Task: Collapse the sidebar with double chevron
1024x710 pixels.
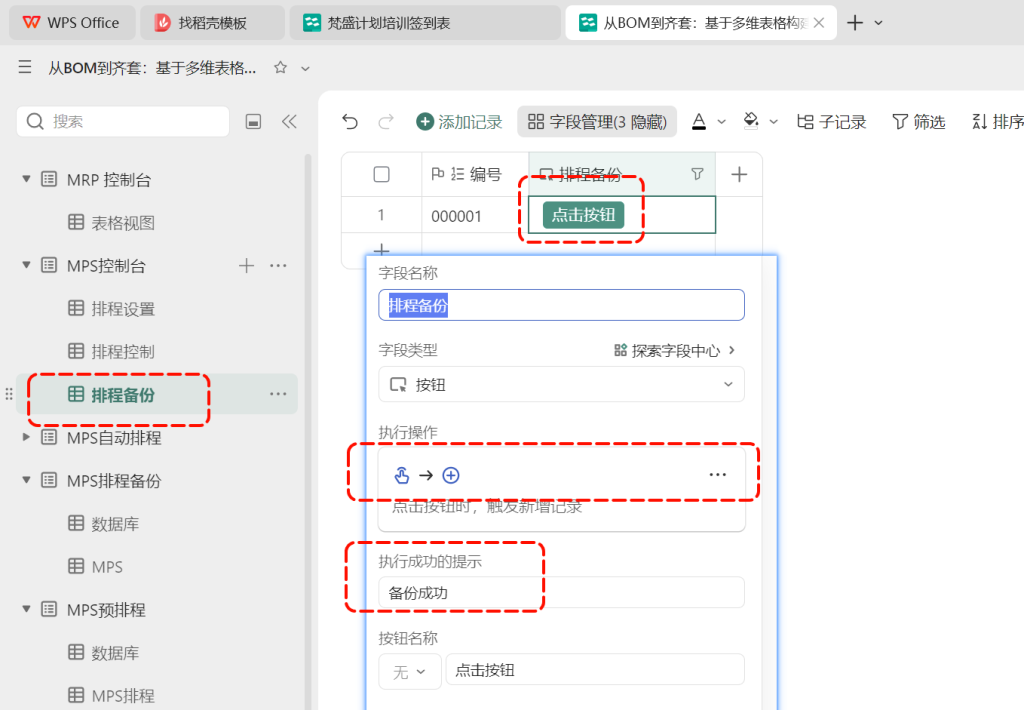Action: 289,121
